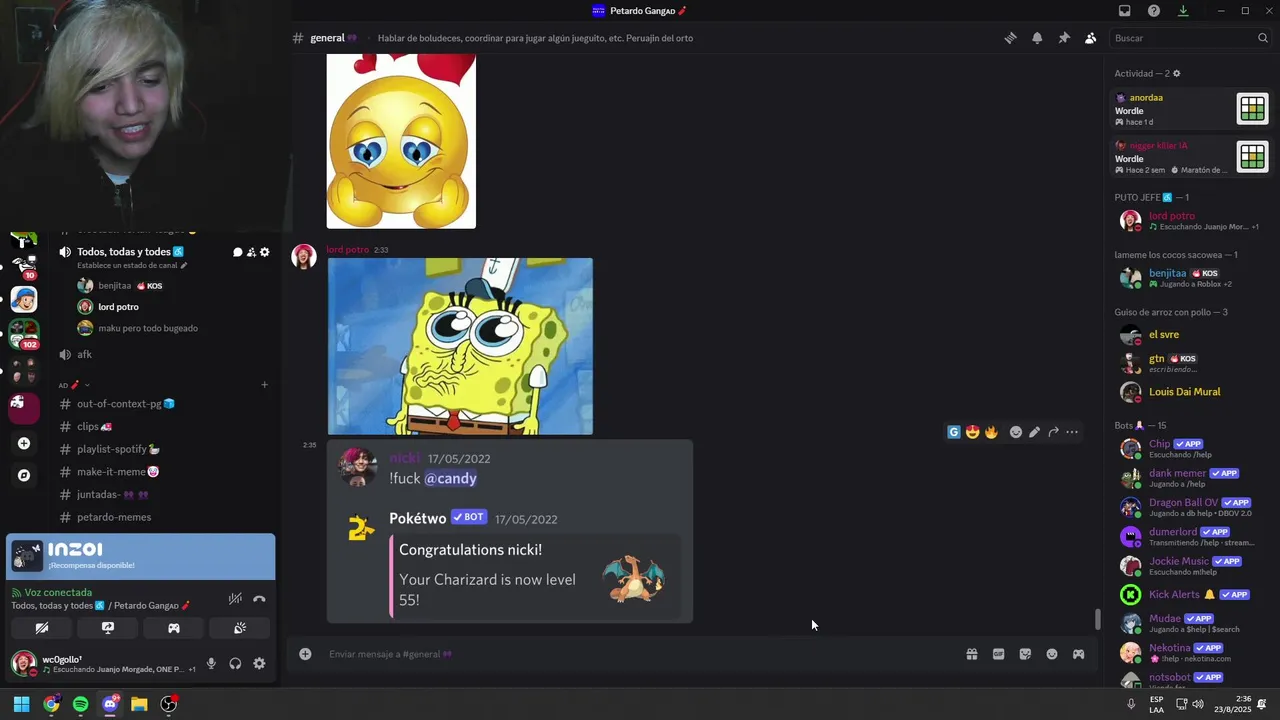The height and width of the screenshot is (720, 1280).
Task: Open Chrome from the taskbar
Action: pos(51,704)
